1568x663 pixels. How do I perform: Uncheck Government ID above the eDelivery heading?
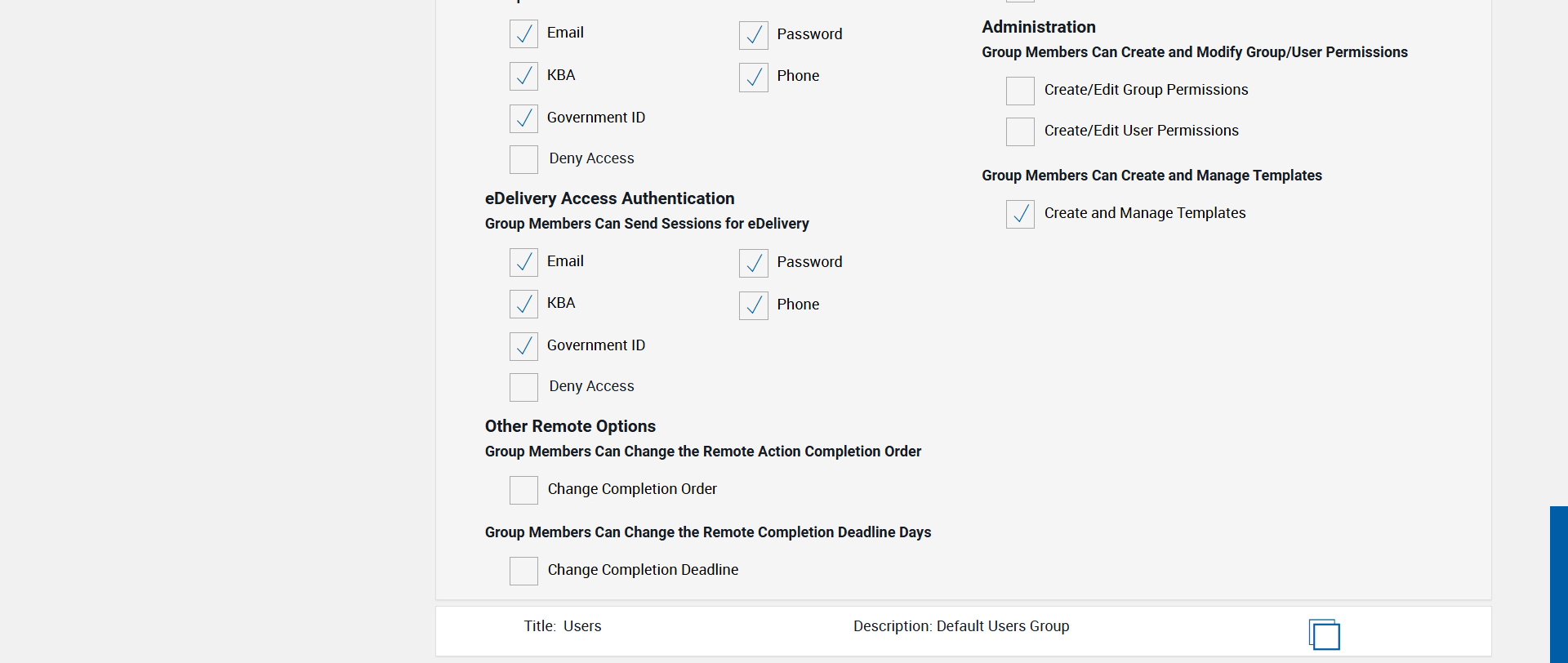(523, 118)
